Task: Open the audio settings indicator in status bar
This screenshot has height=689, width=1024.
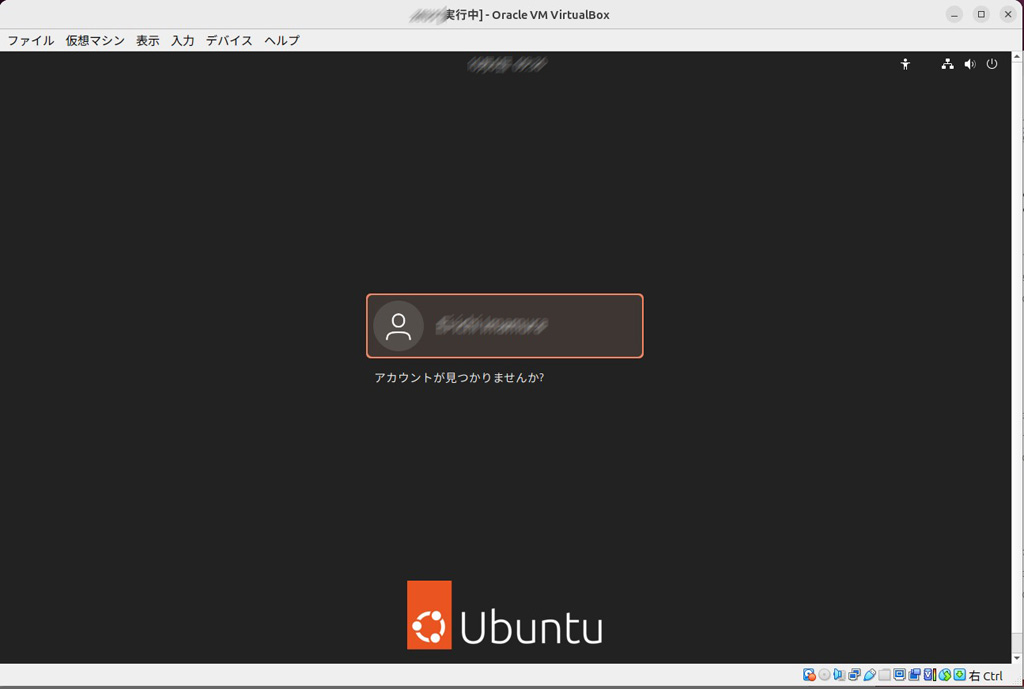Action: 839,675
